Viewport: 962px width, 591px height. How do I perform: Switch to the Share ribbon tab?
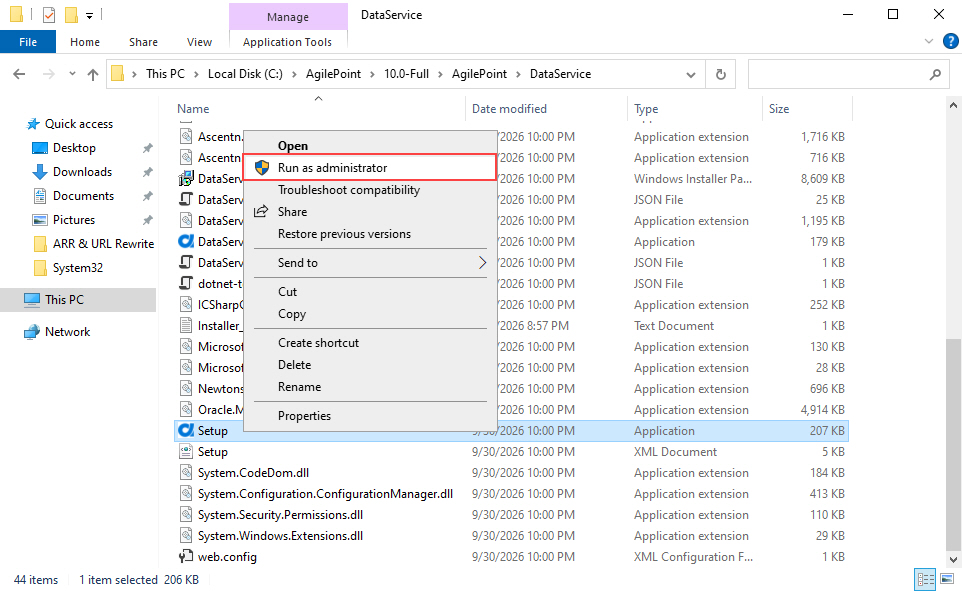(143, 42)
